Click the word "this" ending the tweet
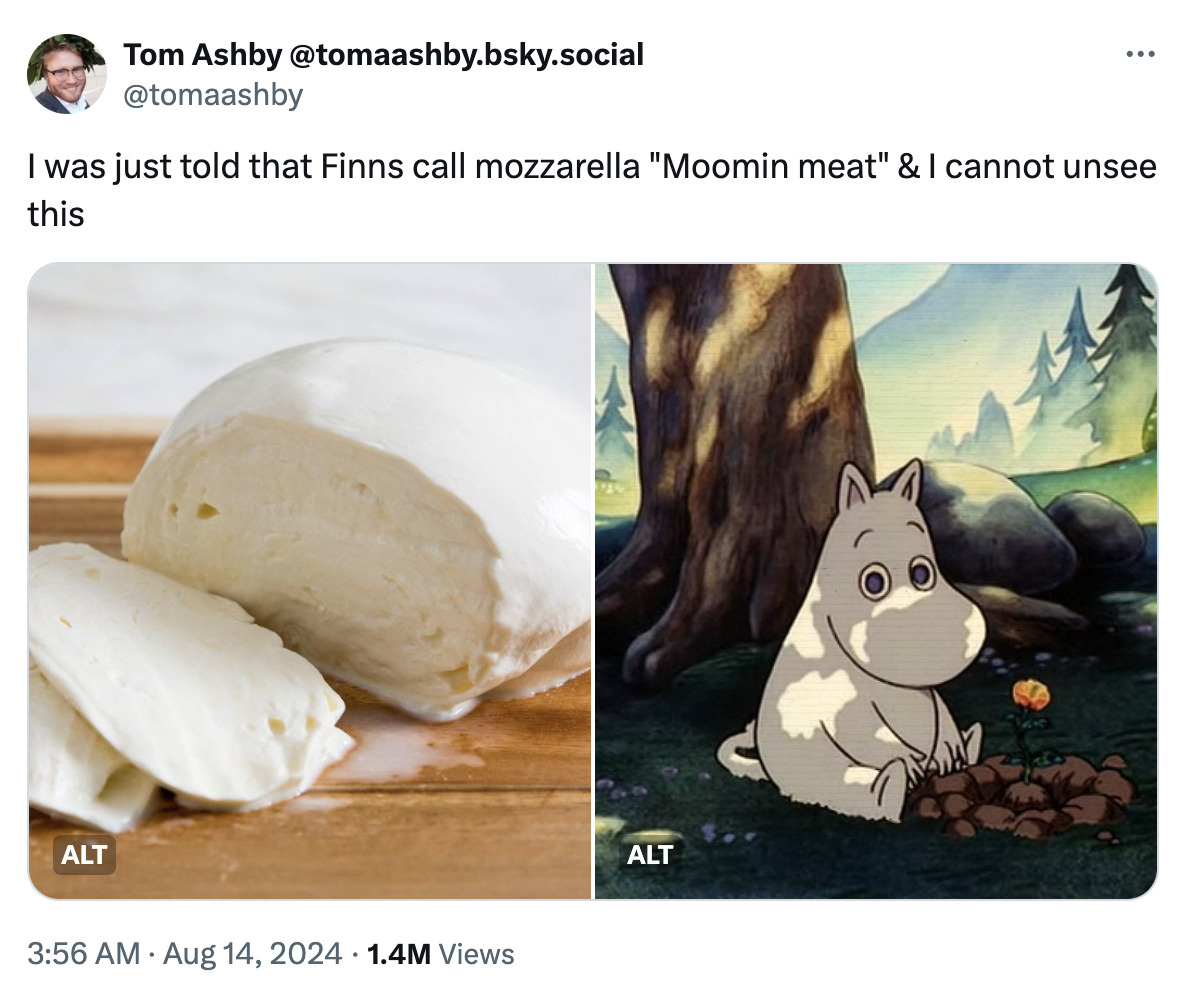This screenshot has width=1190, height=1002. (56, 213)
